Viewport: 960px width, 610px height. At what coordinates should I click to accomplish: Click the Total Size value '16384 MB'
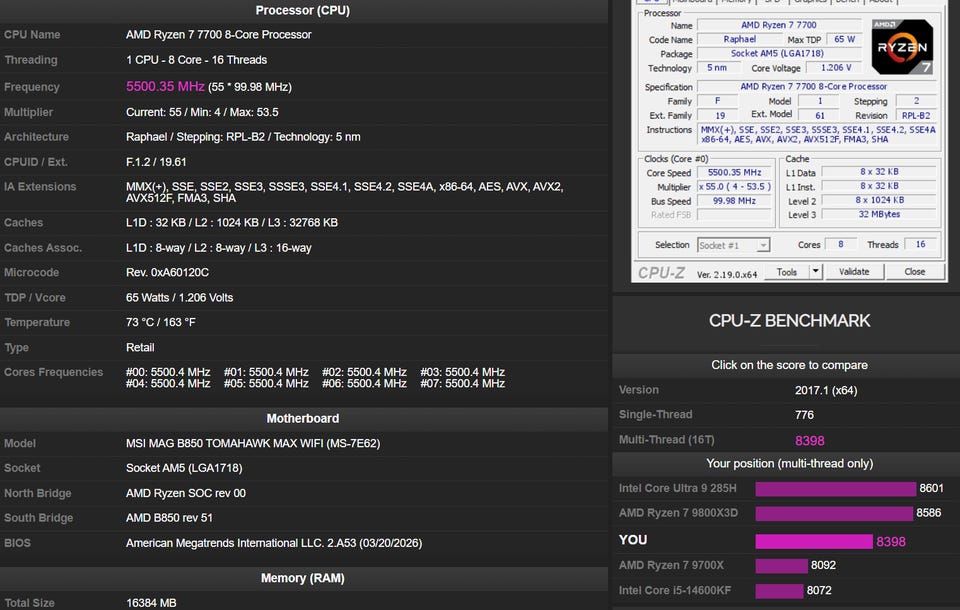[x=151, y=603]
